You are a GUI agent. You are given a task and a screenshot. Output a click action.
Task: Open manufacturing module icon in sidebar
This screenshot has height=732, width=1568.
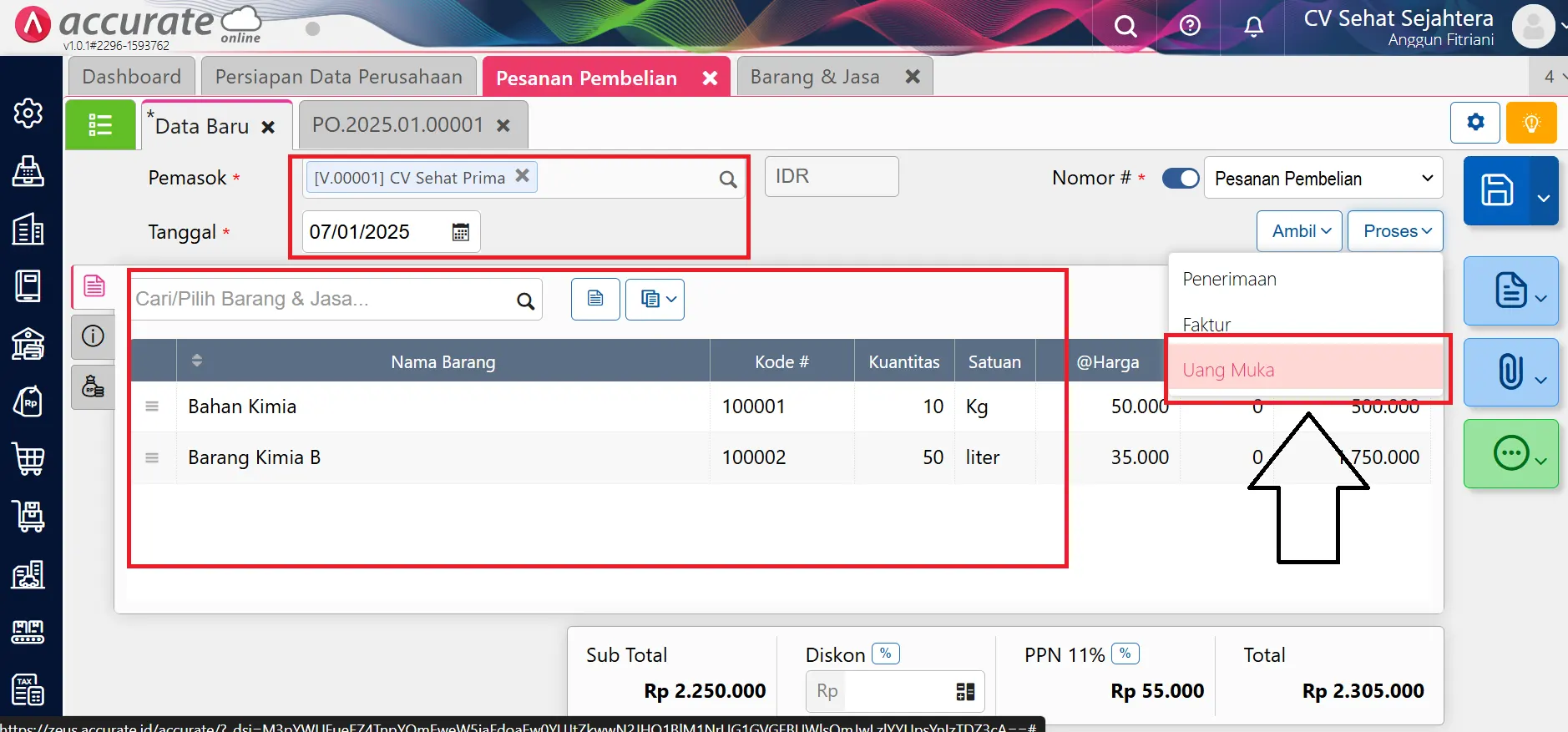(x=28, y=632)
